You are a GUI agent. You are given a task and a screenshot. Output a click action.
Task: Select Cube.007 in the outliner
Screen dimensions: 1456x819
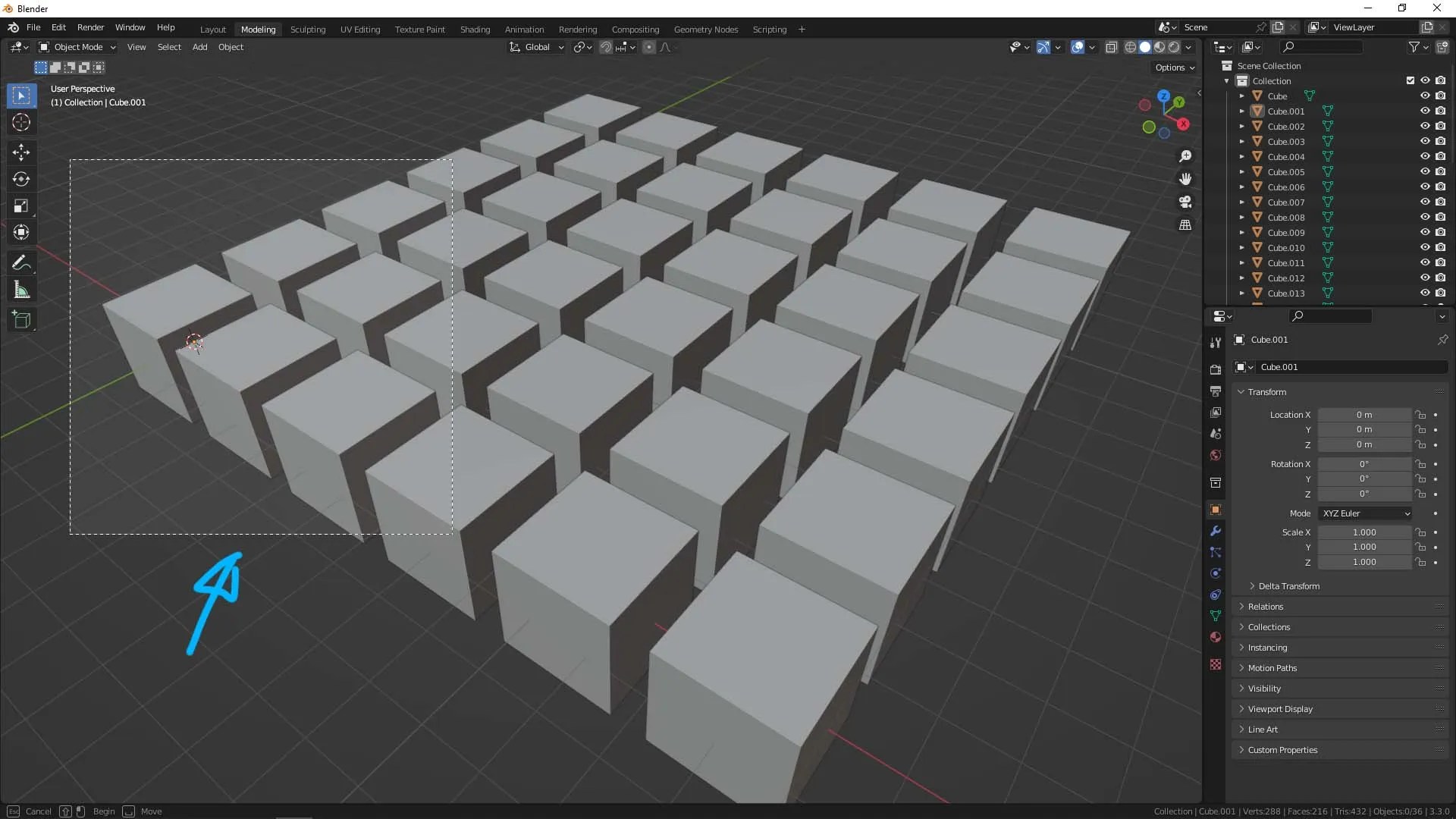pyautogui.click(x=1286, y=202)
